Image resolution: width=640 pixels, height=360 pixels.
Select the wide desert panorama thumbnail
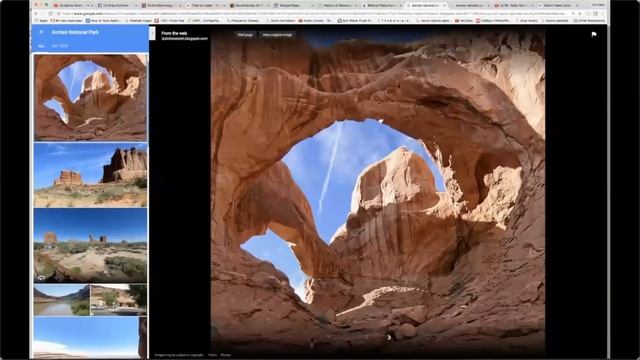pyautogui.click(x=91, y=245)
